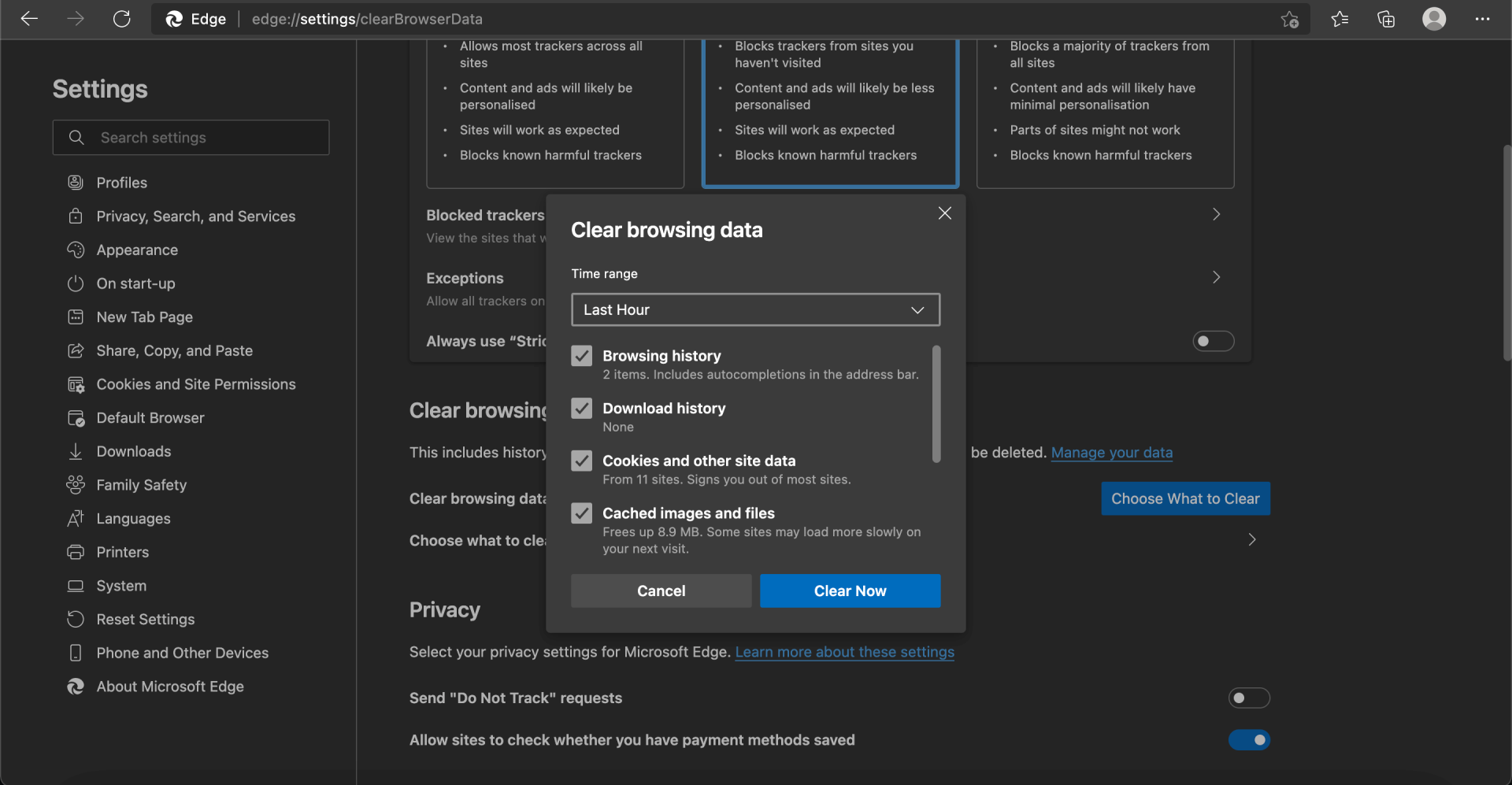Refresh the page with the reload icon

click(121, 19)
